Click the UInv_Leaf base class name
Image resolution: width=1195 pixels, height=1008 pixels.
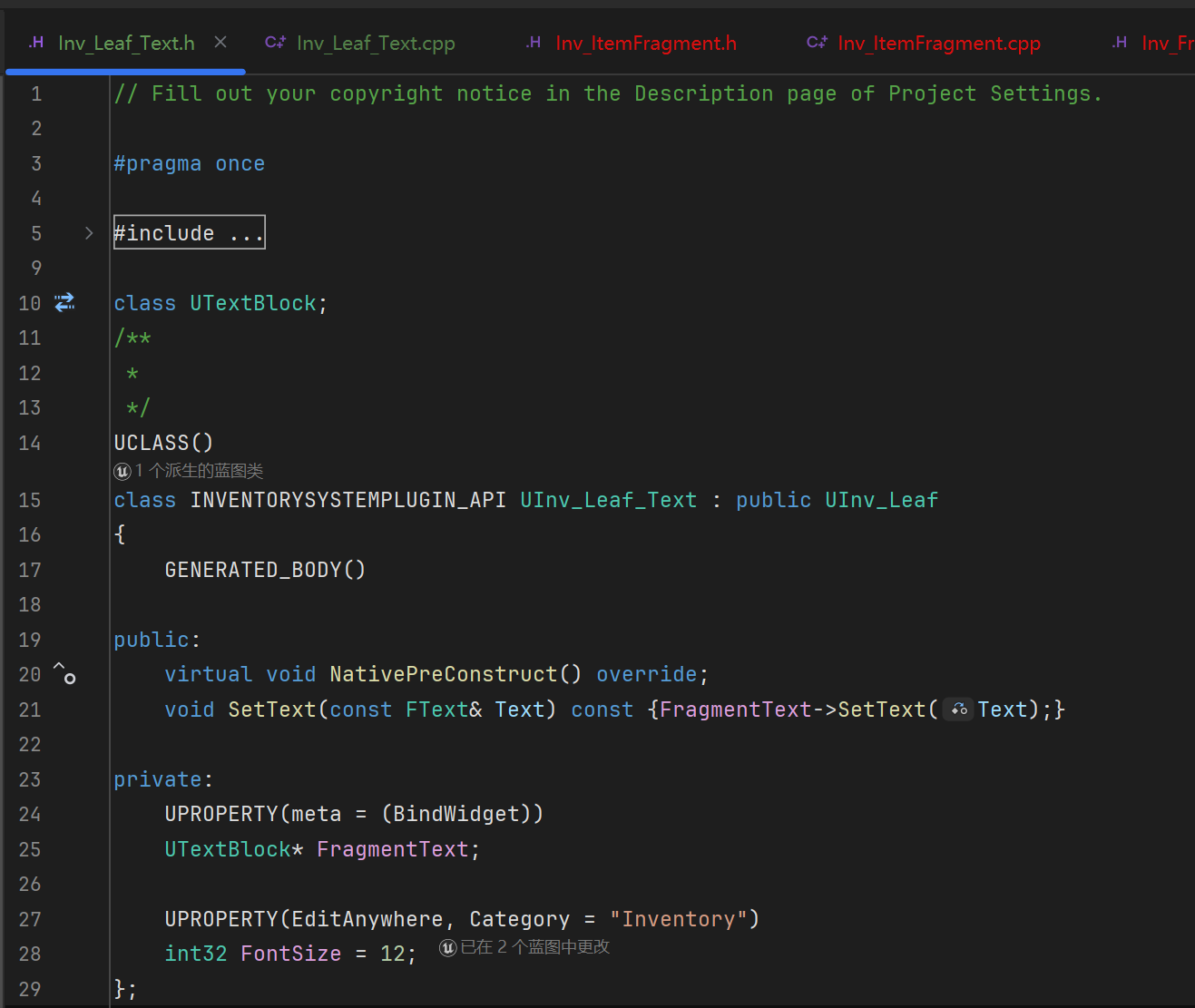click(x=881, y=500)
